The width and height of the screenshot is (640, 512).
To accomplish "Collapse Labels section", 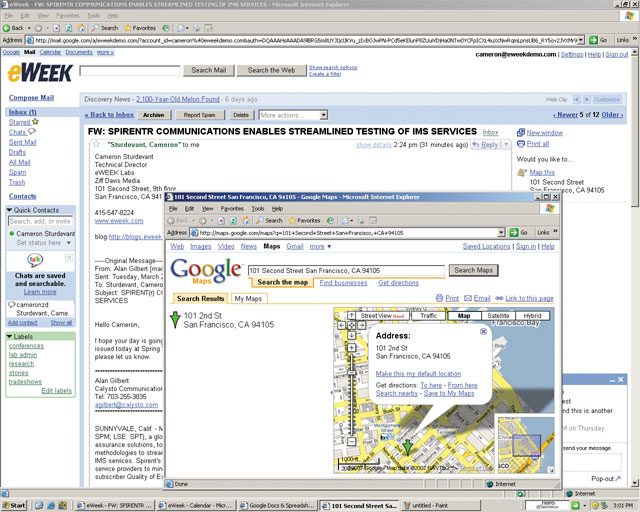I will (9, 336).
